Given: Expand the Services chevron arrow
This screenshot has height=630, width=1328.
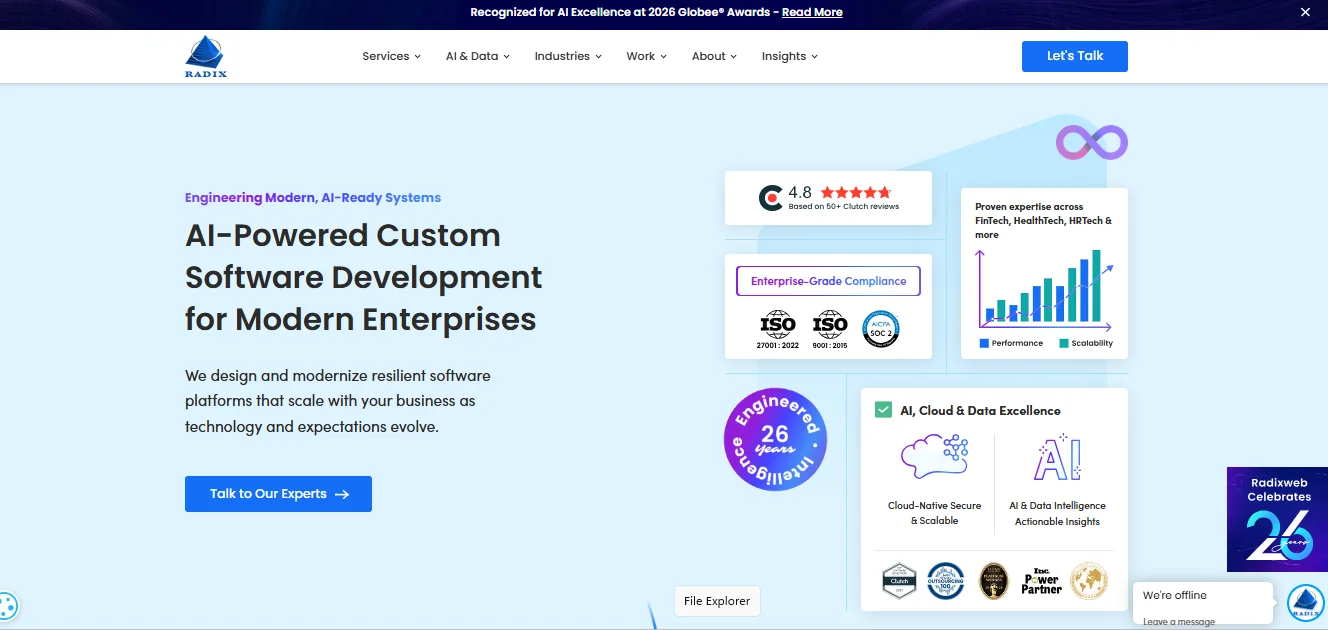Looking at the screenshot, I should pos(417,57).
